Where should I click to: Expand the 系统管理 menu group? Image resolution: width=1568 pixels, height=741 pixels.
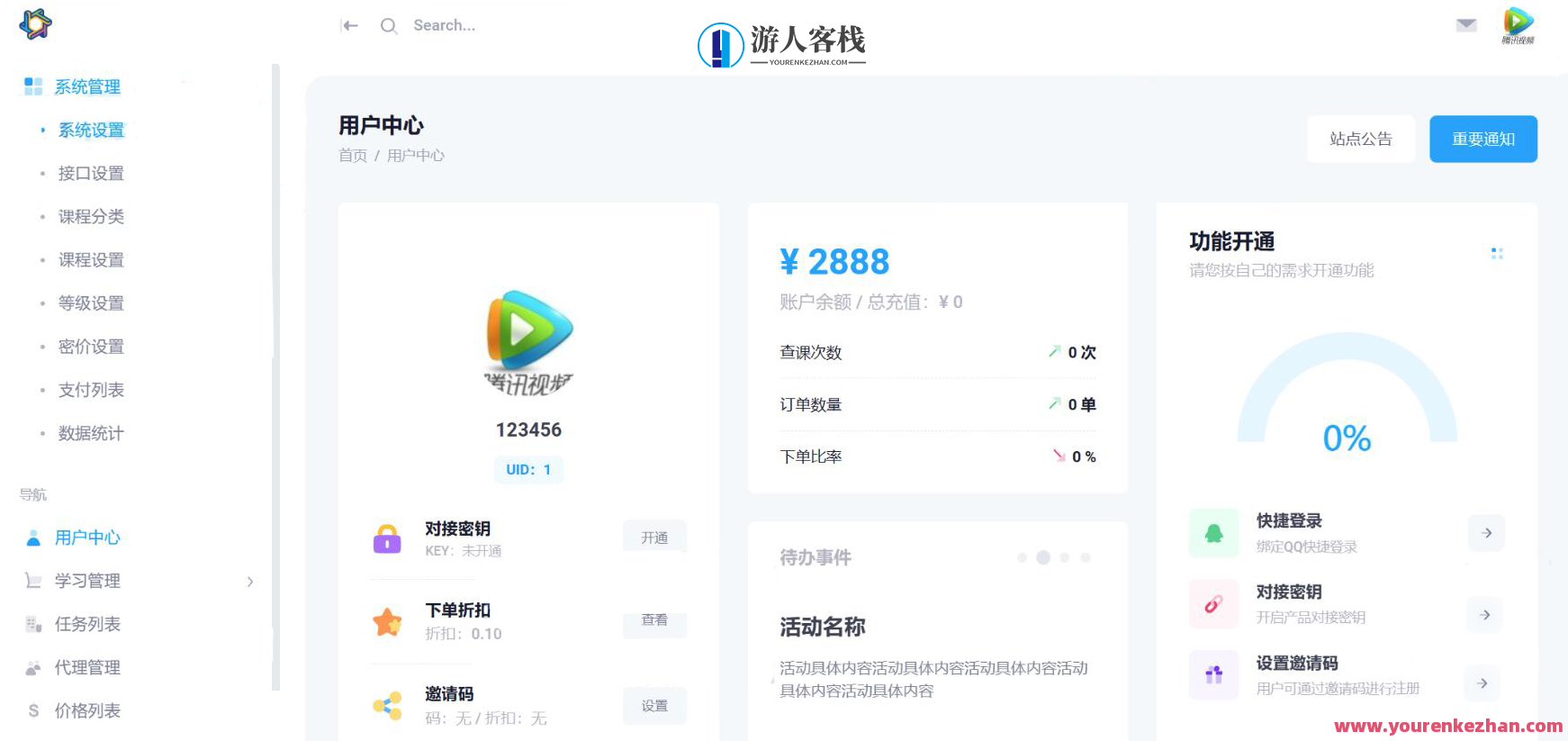point(87,86)
